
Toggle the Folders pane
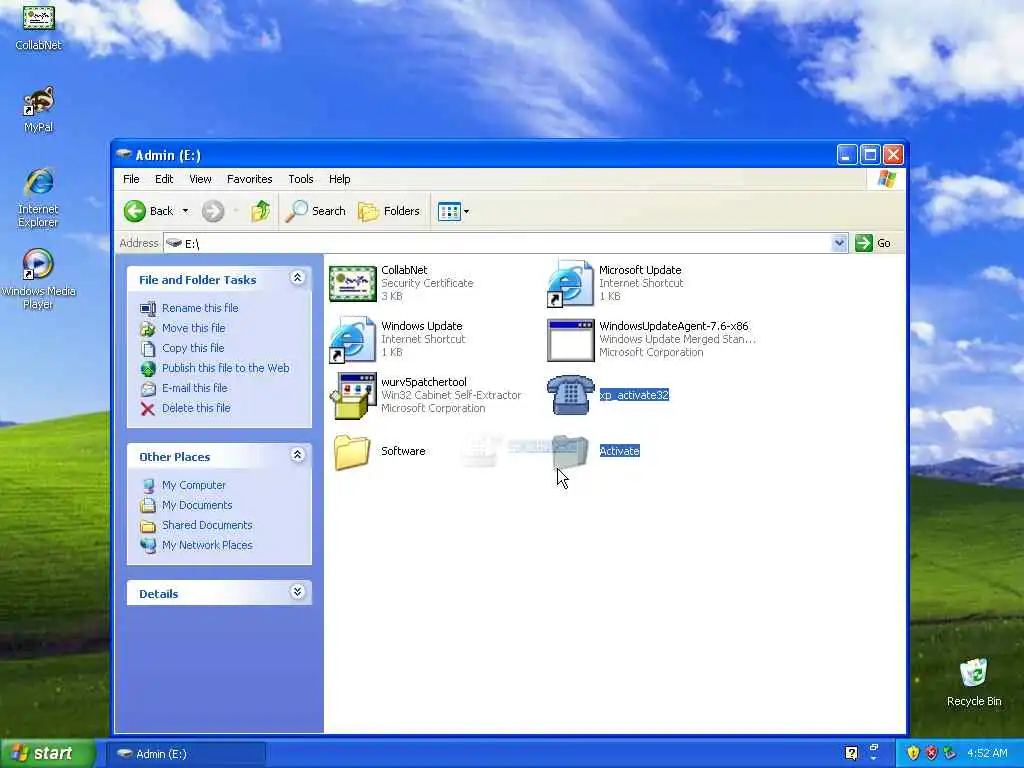[x=389, y=211]
